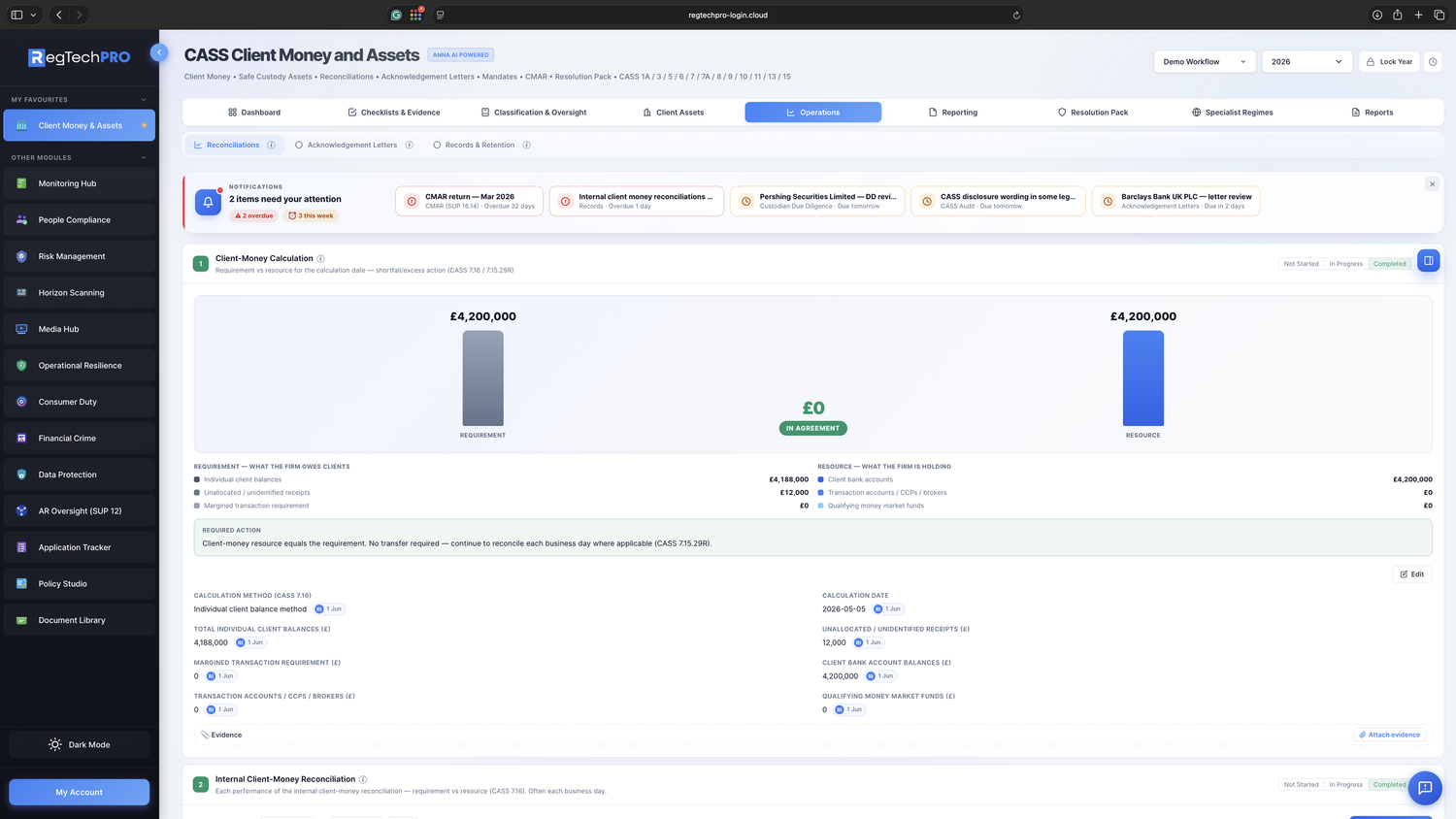Image resolution: width=1456 pixels, height=819 pixels.
Task: Open the 2026 year dropdown
Action: click(x=1307, y=61)
